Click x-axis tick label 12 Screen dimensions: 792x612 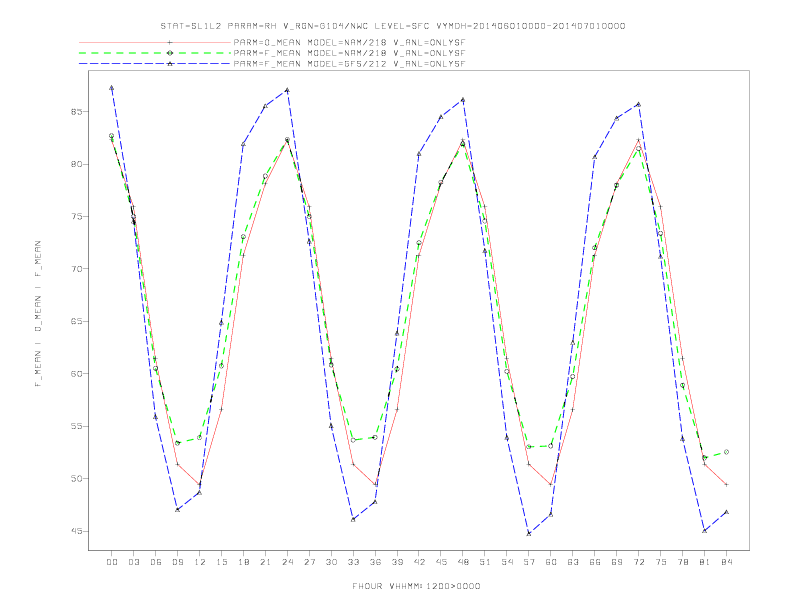[x=200, y=562]
